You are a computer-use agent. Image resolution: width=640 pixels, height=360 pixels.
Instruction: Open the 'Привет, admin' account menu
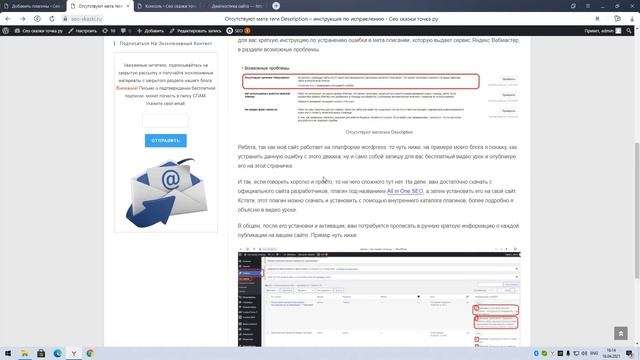(x=603, y=31)
